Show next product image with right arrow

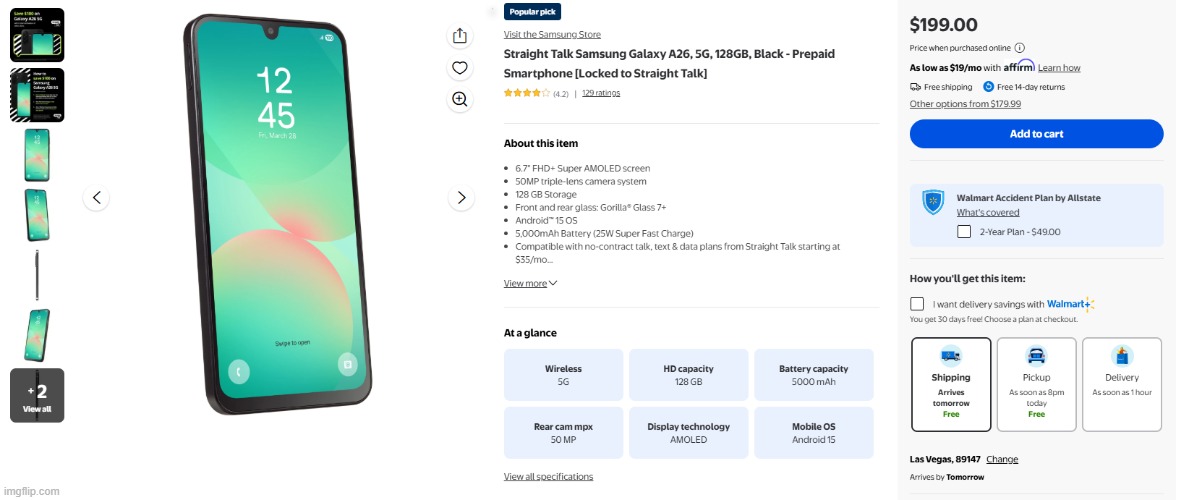461,198
